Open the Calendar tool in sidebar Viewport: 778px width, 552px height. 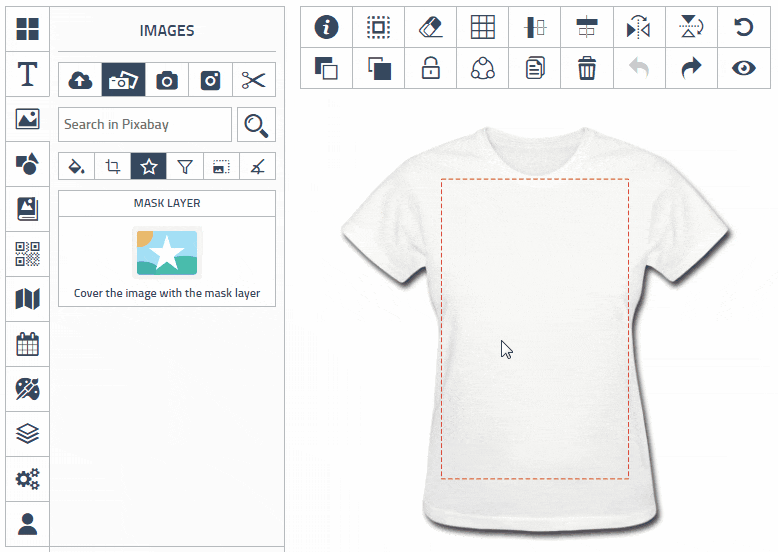pyautogui.click(x=27, y=344)
